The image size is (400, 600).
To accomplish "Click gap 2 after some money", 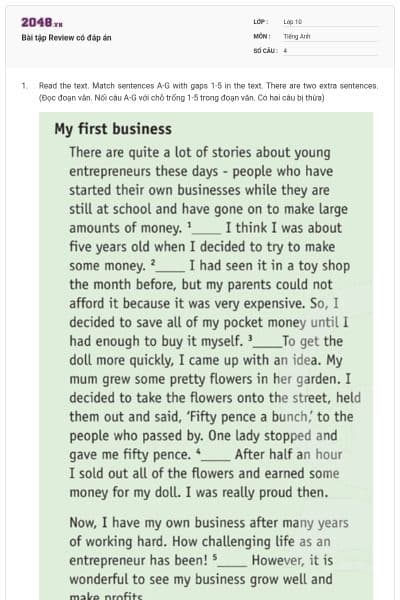I will [x=169, y=266].
